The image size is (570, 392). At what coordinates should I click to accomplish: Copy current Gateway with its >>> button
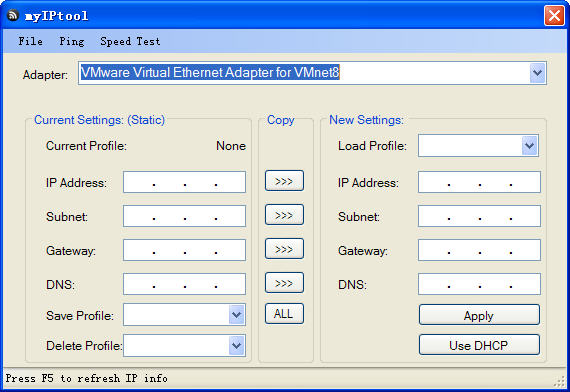tap(284, 249)
